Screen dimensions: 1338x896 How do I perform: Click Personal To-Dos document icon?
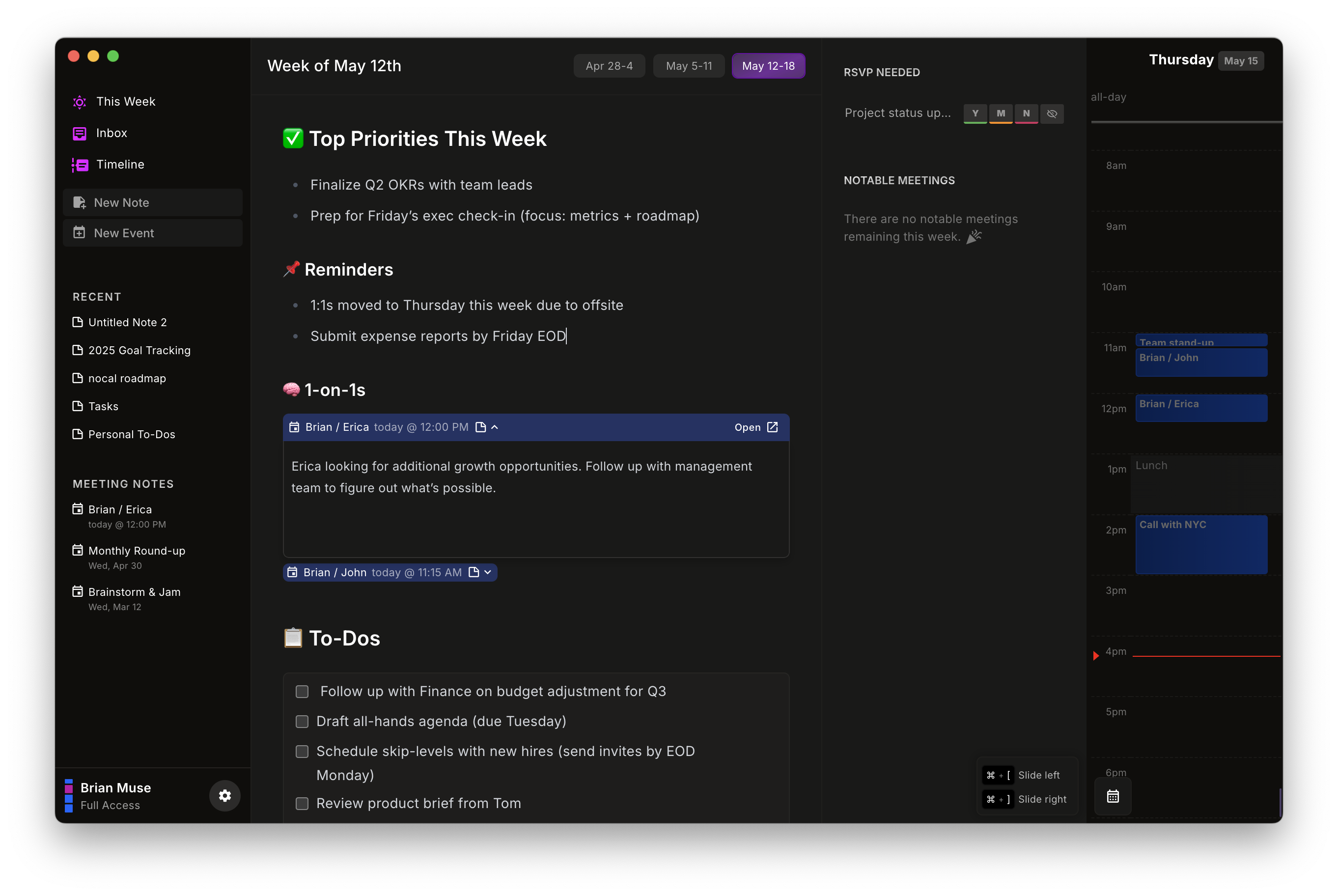(78, 434)
